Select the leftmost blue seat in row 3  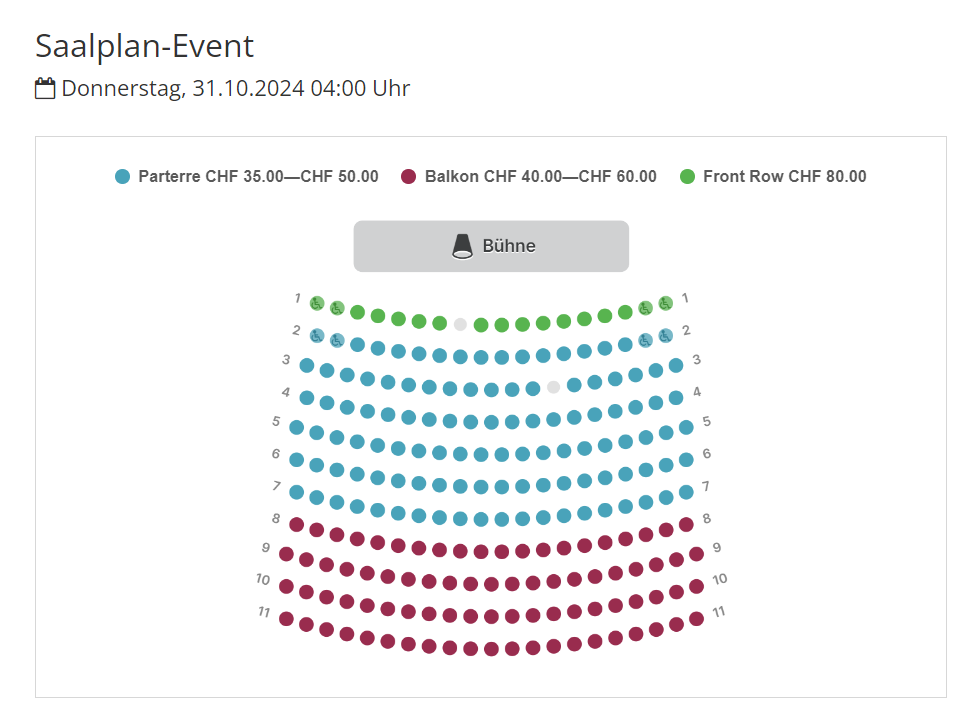click(307, 366)
